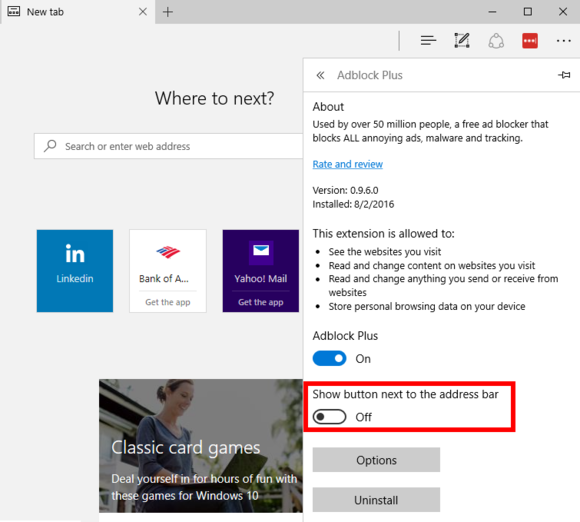
Task: Open the Share icon in toolbar
Action: tap(496, 41)
